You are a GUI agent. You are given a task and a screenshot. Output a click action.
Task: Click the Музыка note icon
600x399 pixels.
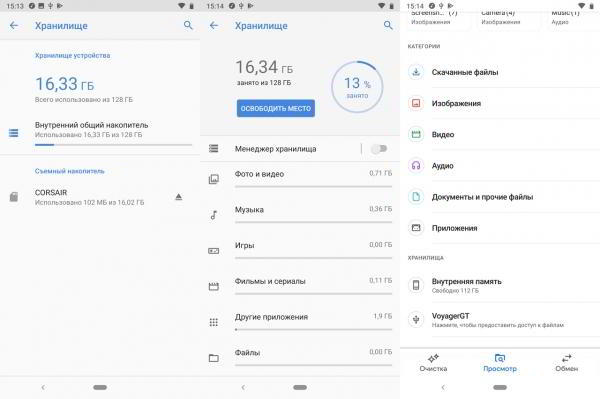click(x=214, y=215)
